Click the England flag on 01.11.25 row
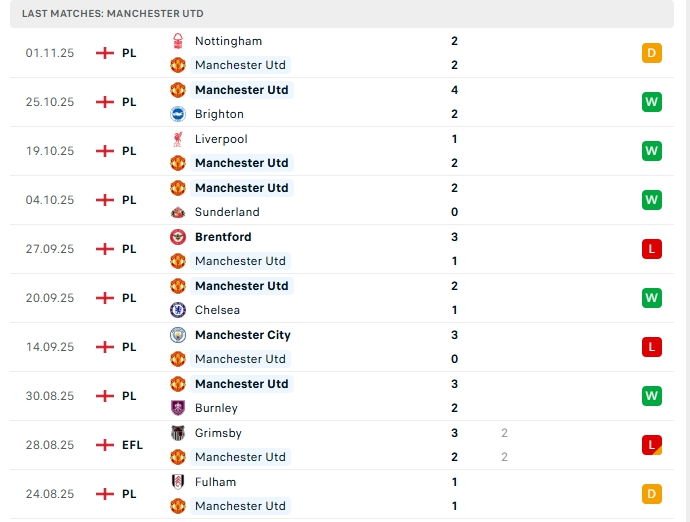 click(x=105, y=53)
